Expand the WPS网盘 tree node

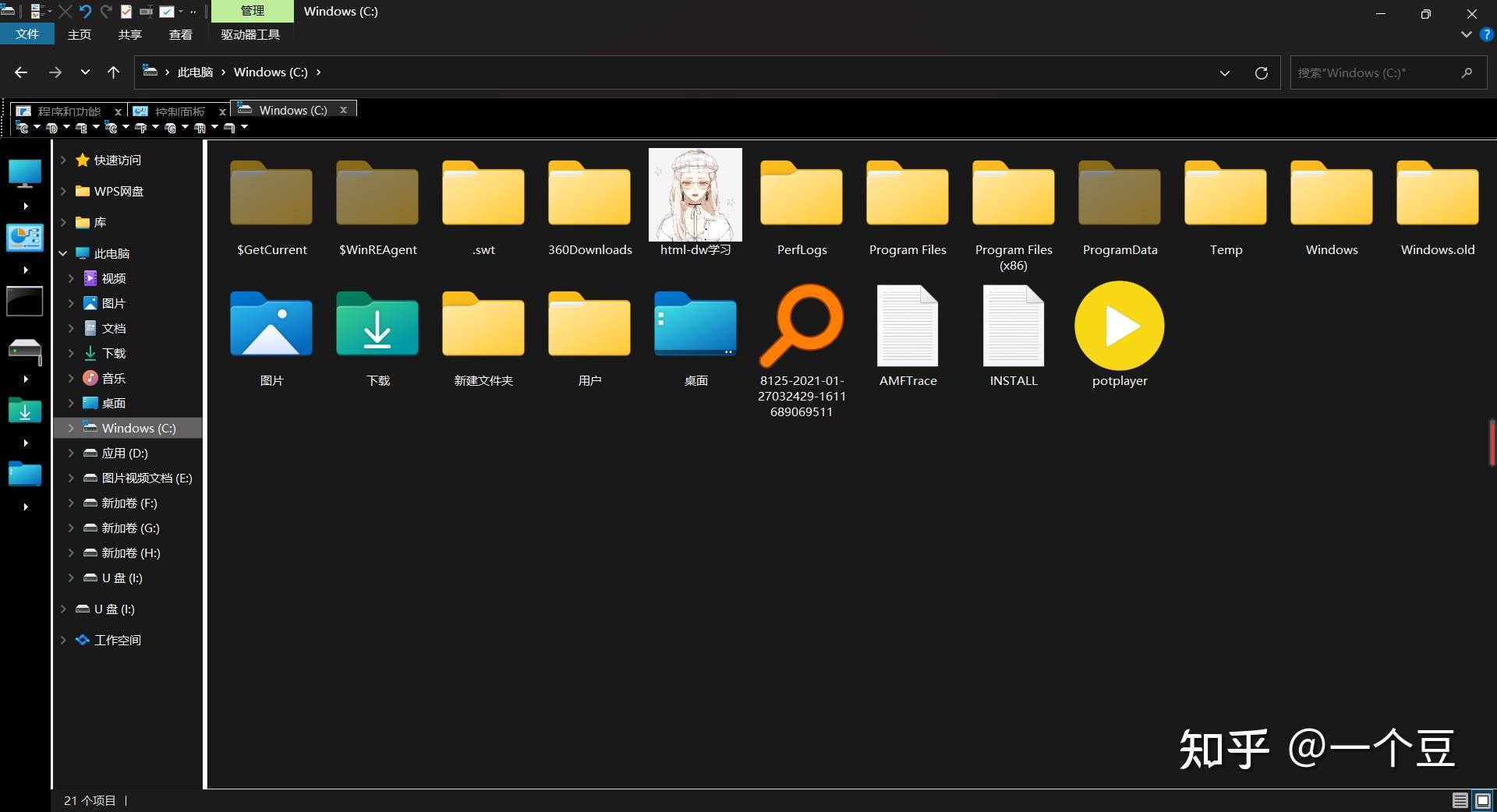pyautogui.click(x=63, y=191)
